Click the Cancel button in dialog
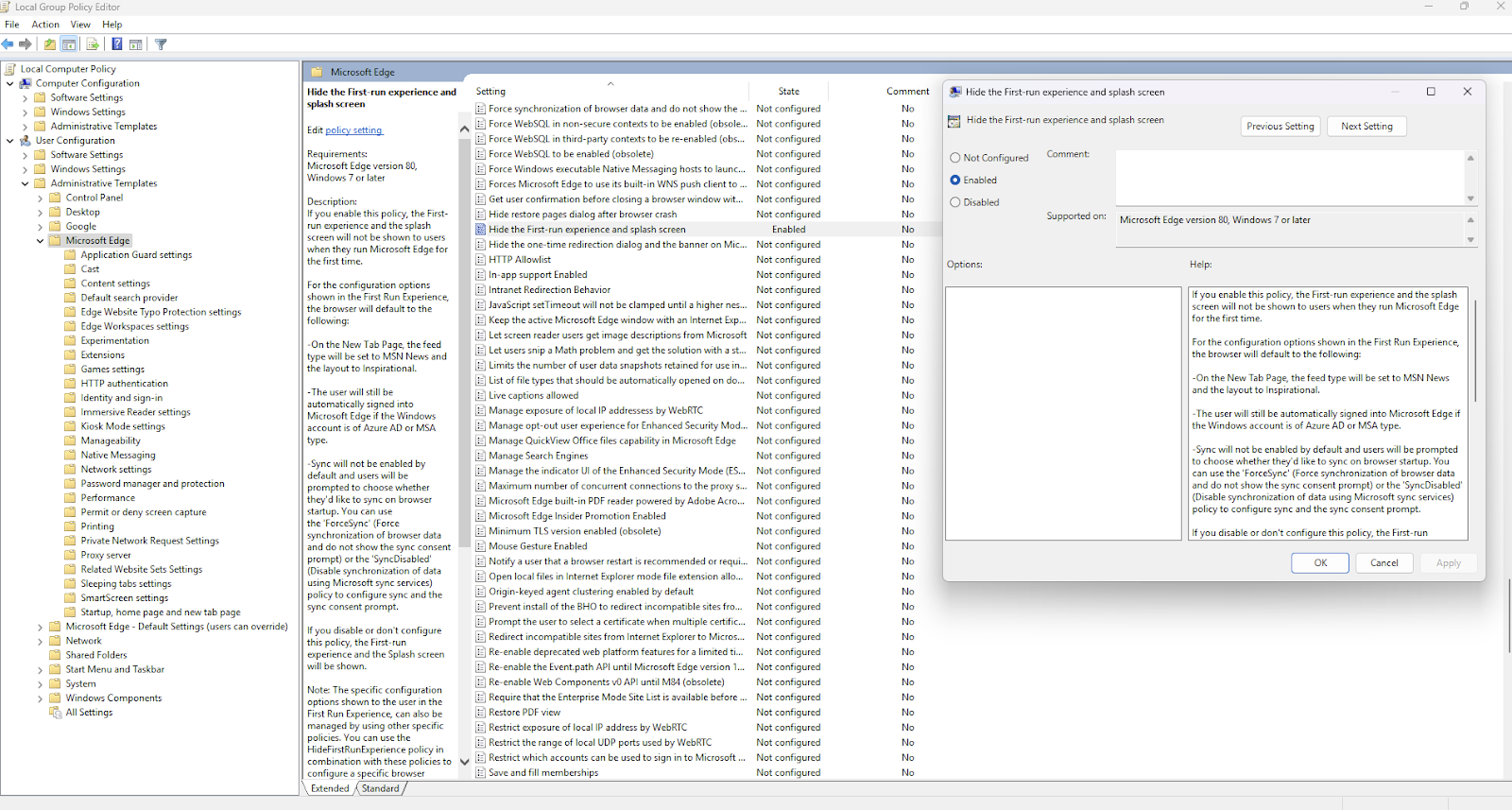 click(x=1384, y=562)
